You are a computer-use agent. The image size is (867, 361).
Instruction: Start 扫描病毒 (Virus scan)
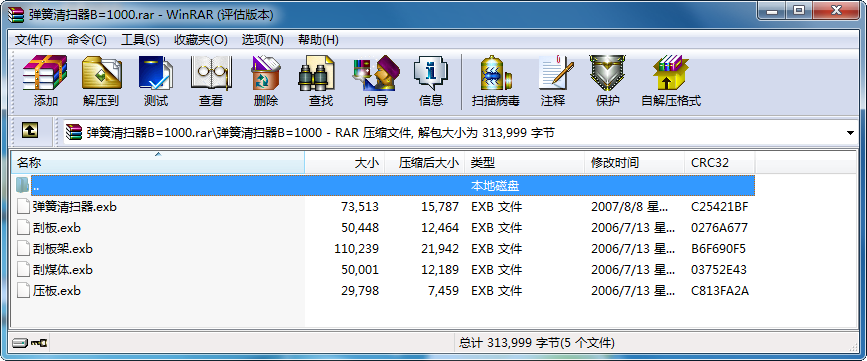click(x=495, y=73)
